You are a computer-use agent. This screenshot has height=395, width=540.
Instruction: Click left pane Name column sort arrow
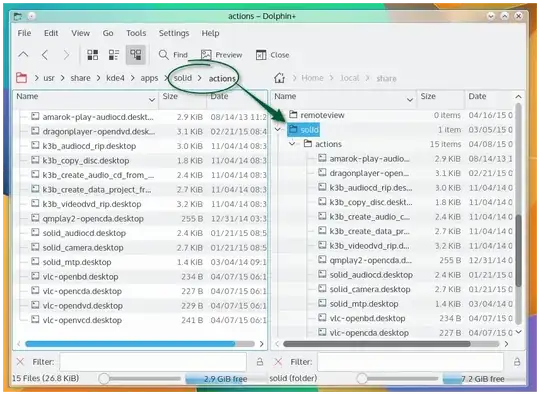(152, 100)
